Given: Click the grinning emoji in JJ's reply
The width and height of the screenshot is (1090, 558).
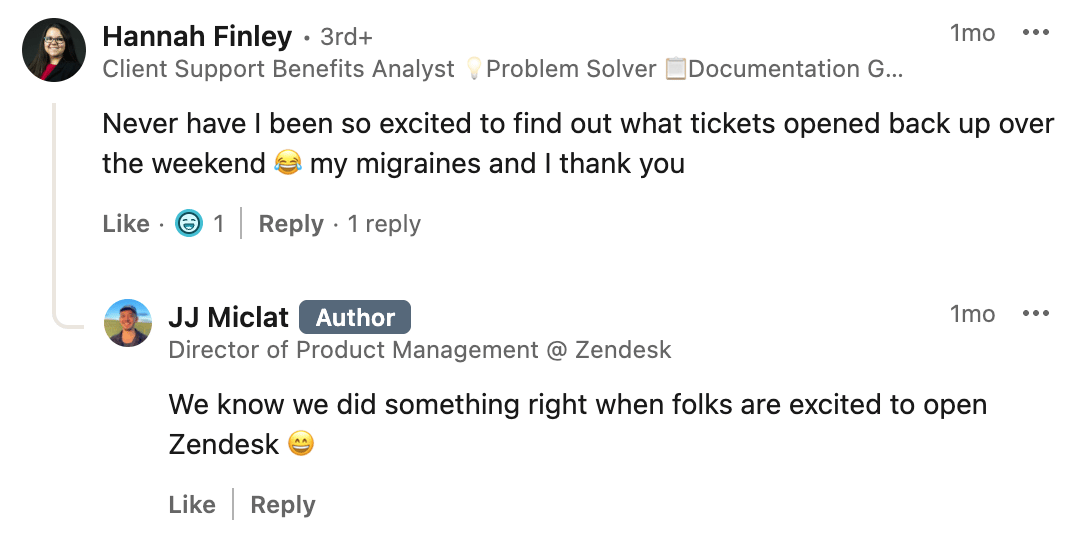Looking at the screenshot, I should (301, 444).
